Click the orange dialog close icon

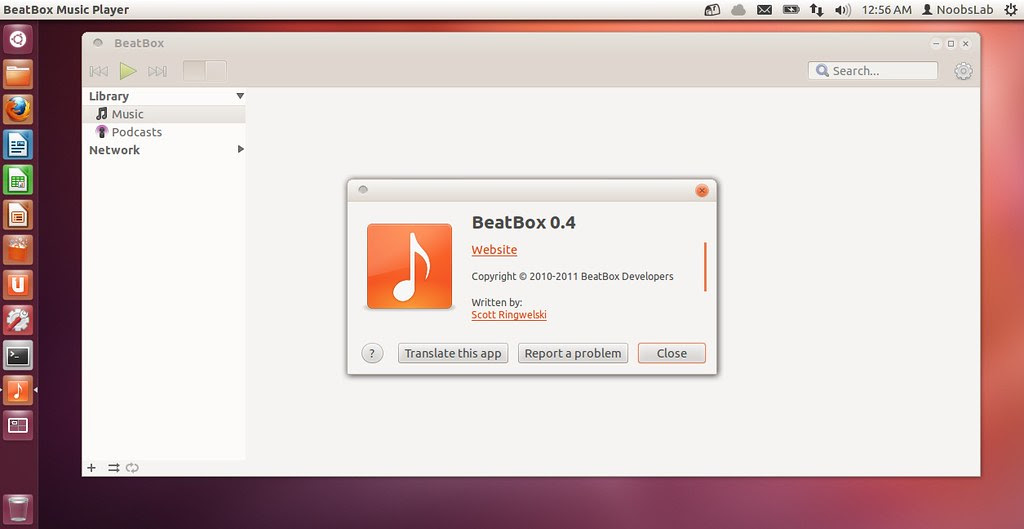tap(702, 191)
